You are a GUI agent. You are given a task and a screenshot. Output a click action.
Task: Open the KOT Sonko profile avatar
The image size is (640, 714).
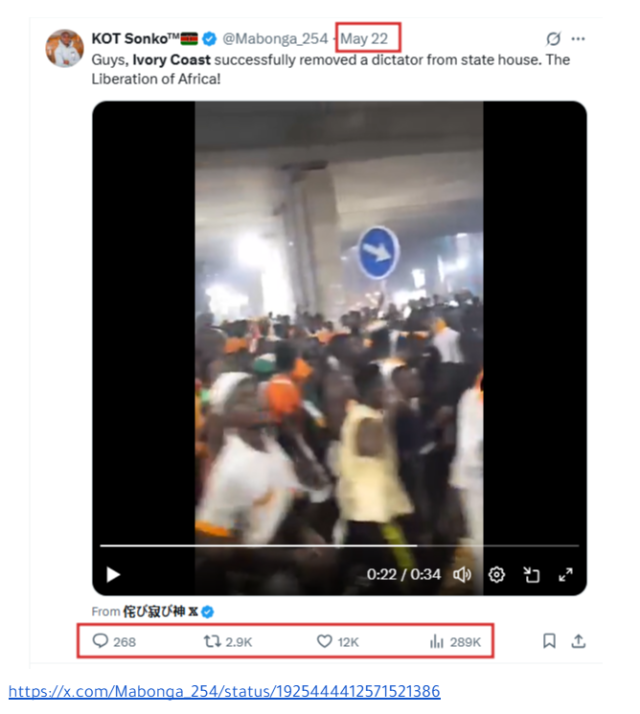click(x=64, y=48)
